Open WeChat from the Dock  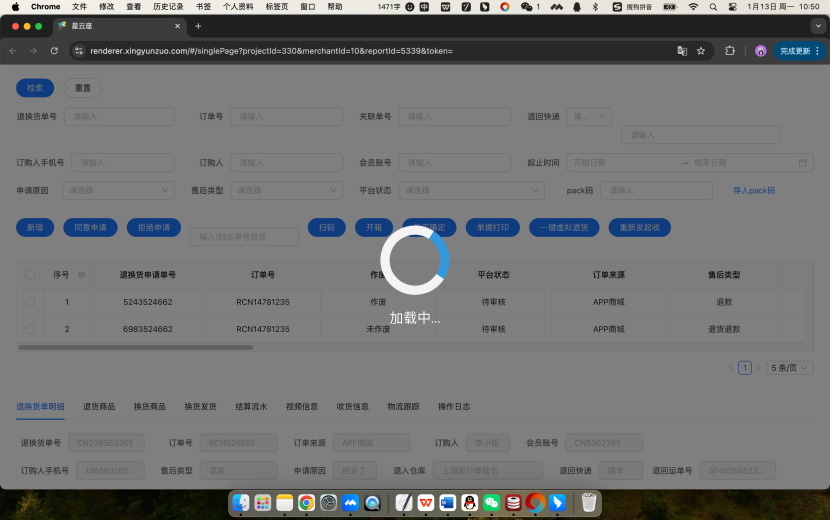[x=491, y=502]
